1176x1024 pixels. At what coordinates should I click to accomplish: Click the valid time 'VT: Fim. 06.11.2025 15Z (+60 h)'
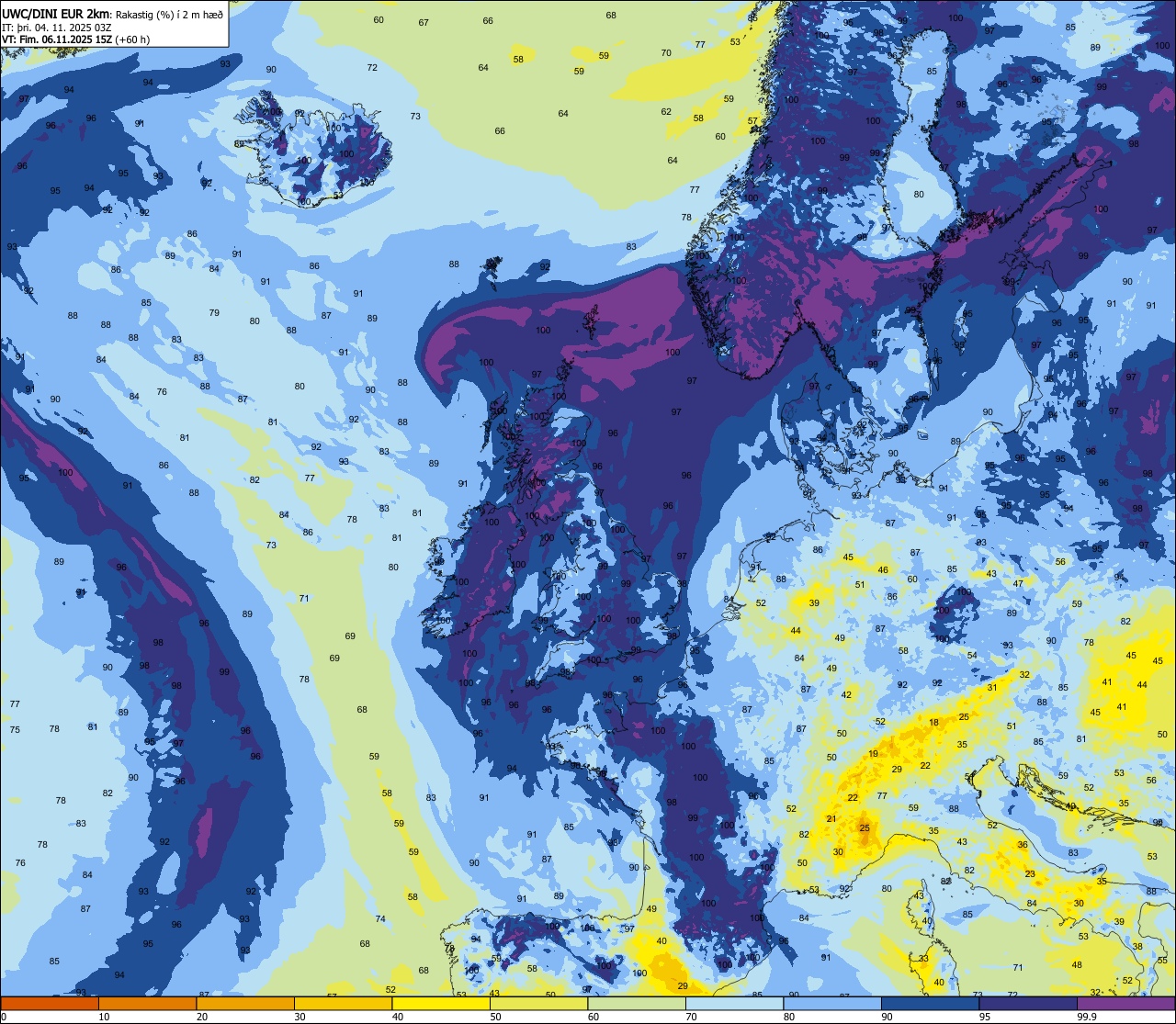coord(76,39)
